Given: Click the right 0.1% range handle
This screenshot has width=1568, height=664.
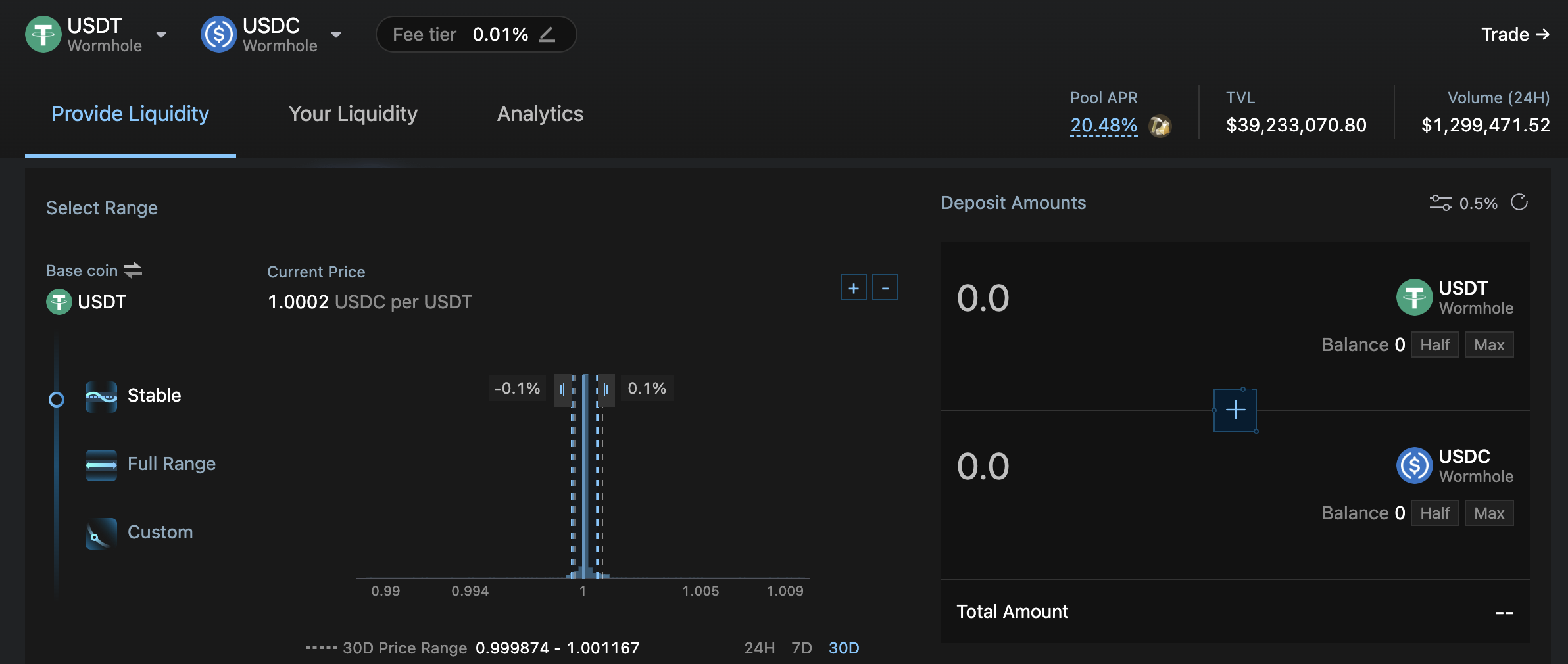Looking at the screenshot, I should [x=606, y=390].
